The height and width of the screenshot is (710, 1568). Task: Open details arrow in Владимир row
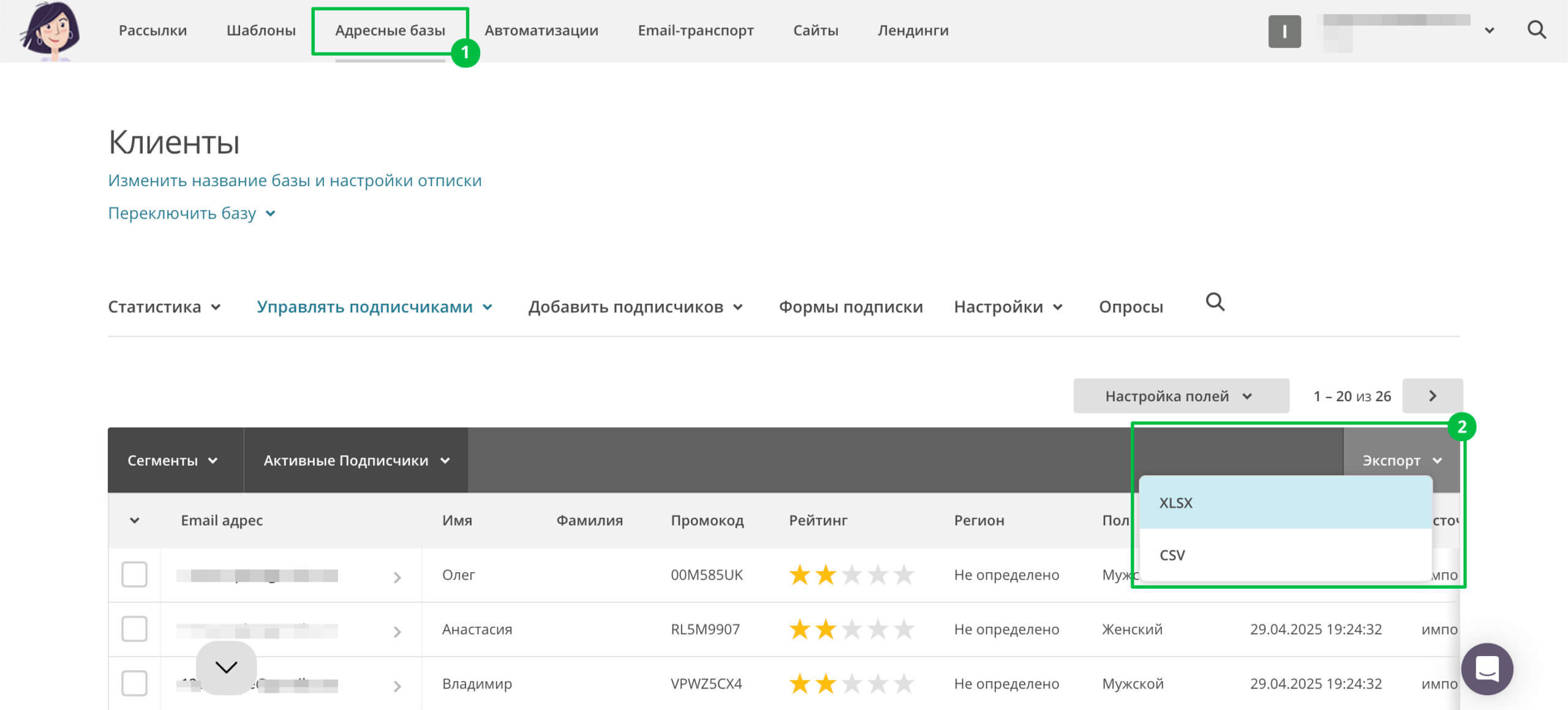coord(397,686)
